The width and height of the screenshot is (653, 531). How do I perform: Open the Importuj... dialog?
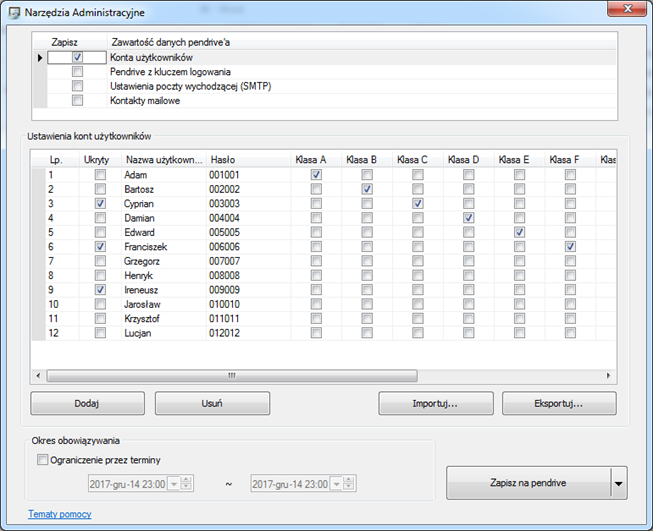436,403
